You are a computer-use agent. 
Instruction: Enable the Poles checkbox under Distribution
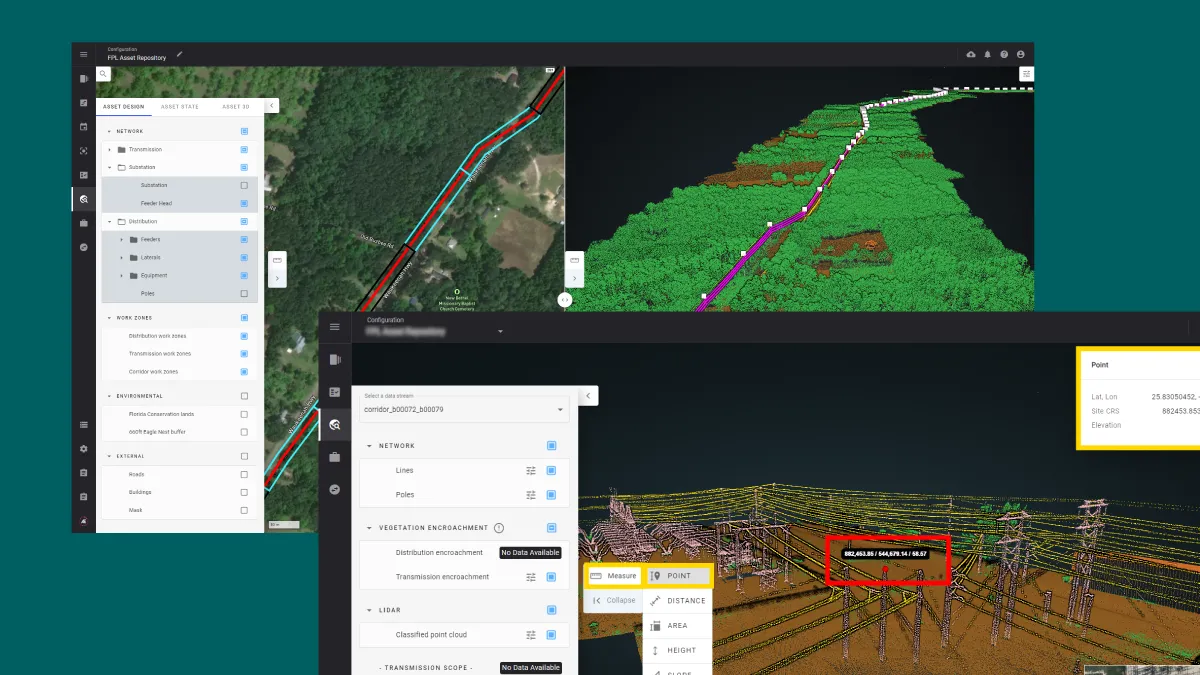pyautogui.click(x=244, y=294)
